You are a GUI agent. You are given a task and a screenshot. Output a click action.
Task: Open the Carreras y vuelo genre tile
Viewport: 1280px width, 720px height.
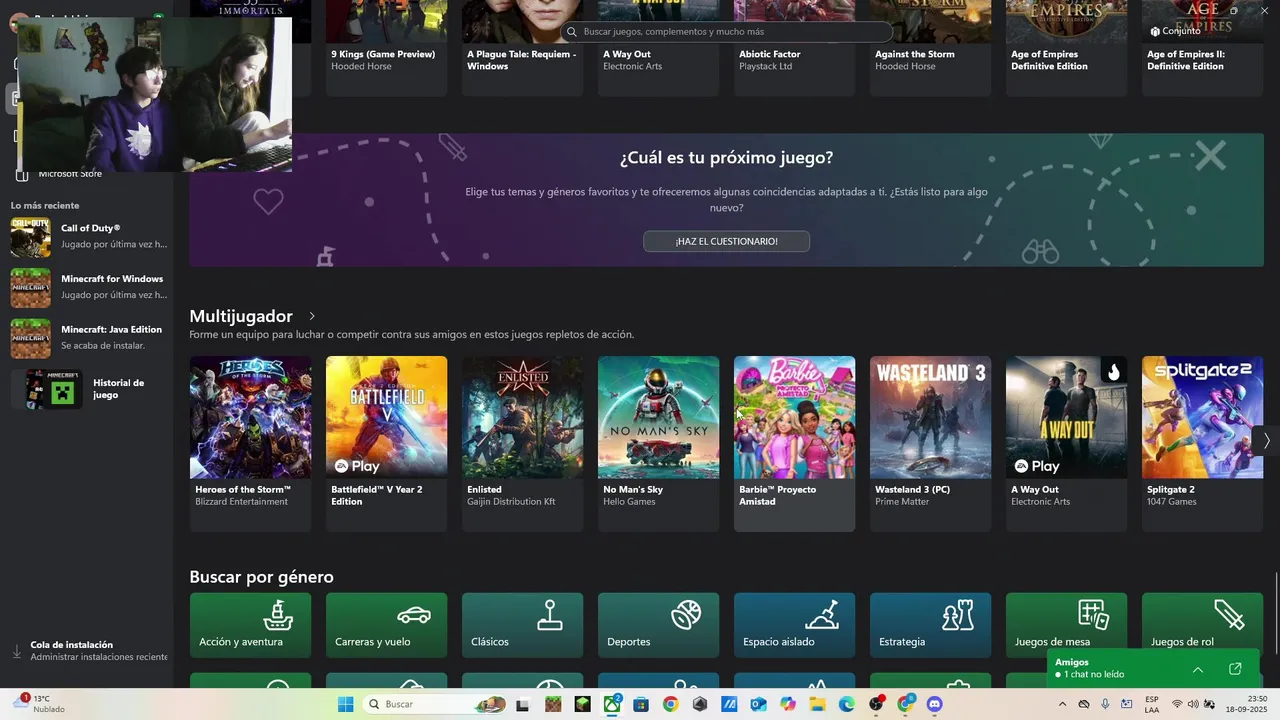point(386,625)
